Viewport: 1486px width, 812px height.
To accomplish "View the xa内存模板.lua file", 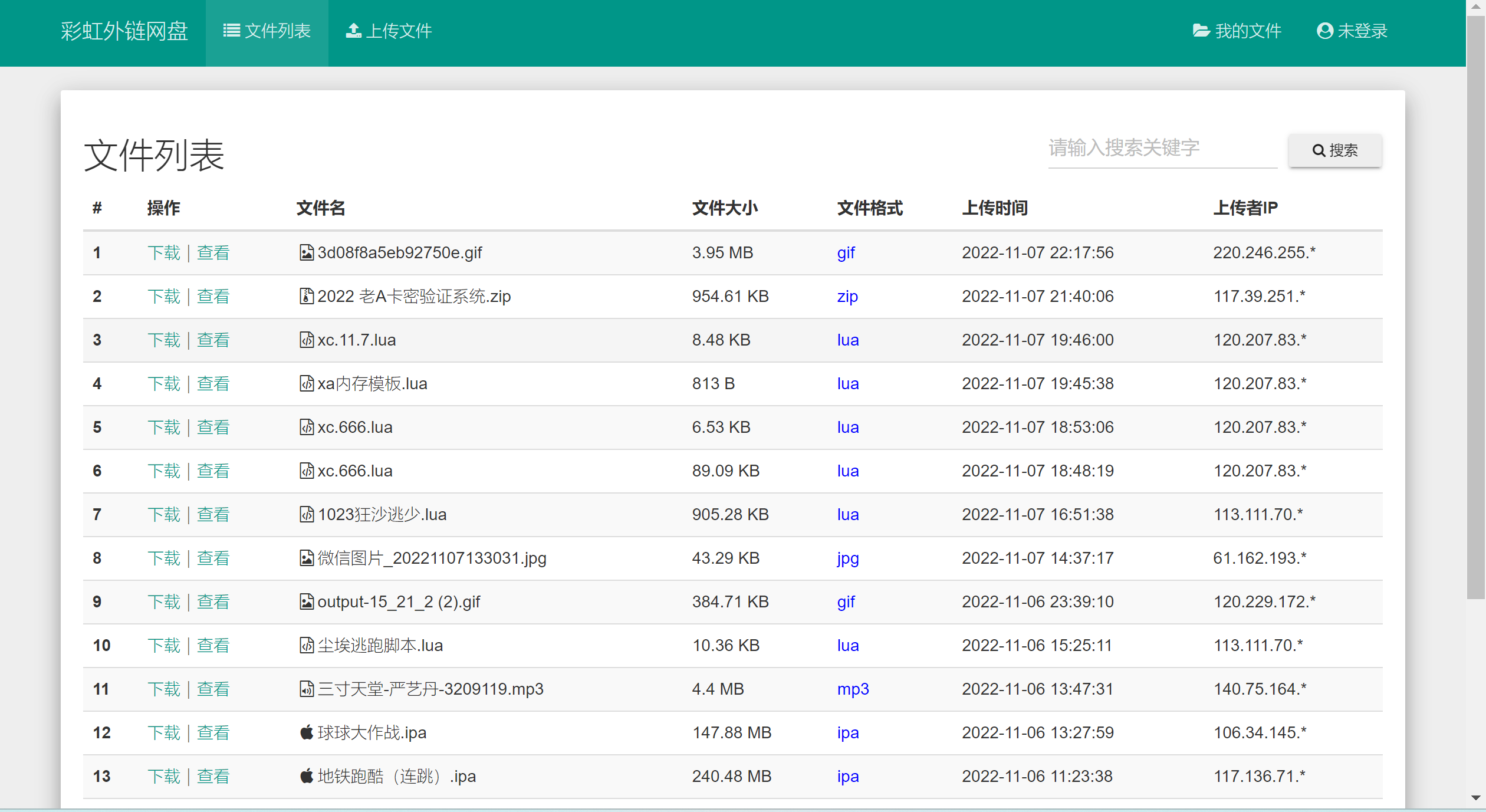I will [x=213, y=384].
